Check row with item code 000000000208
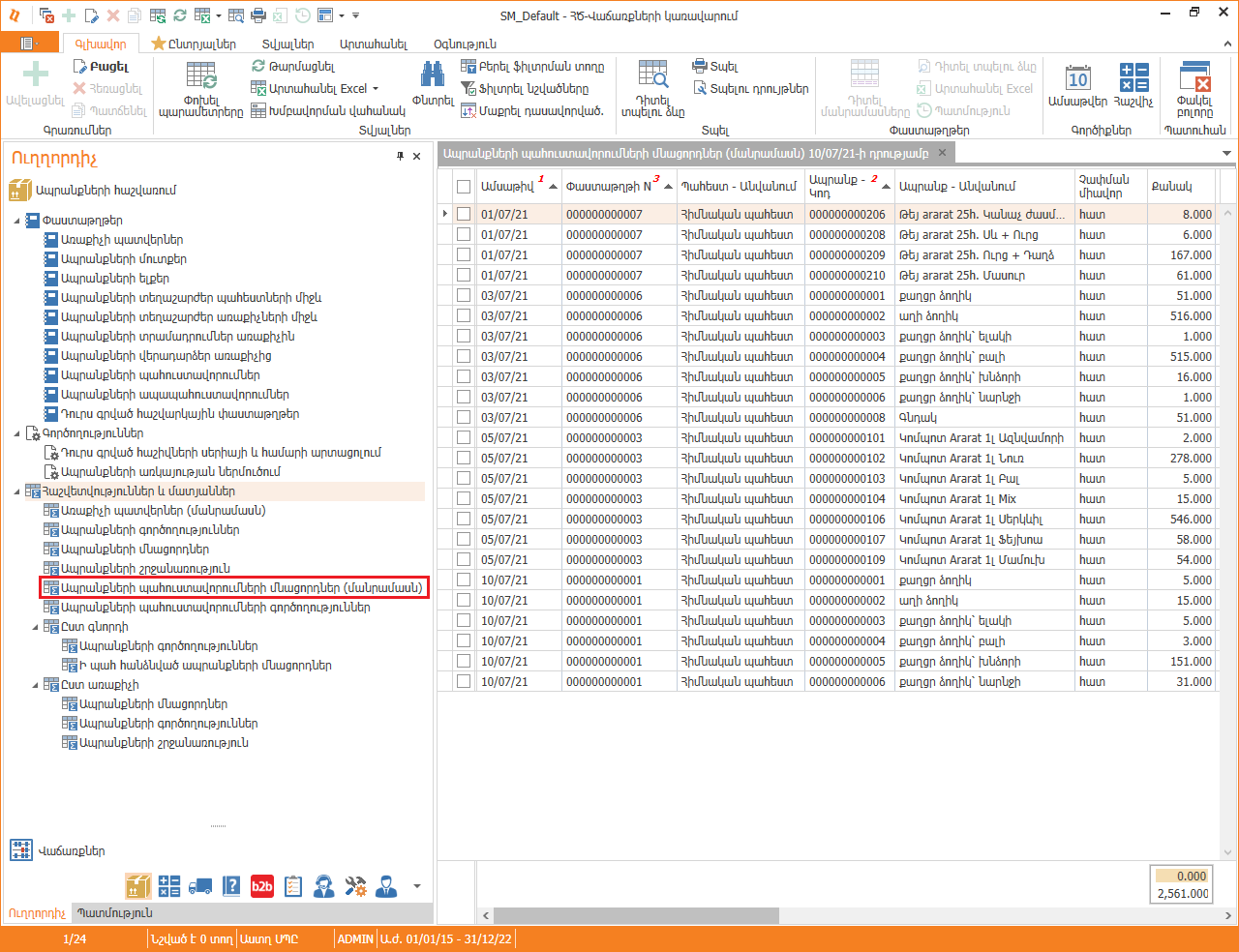 (x=464, y=234)
